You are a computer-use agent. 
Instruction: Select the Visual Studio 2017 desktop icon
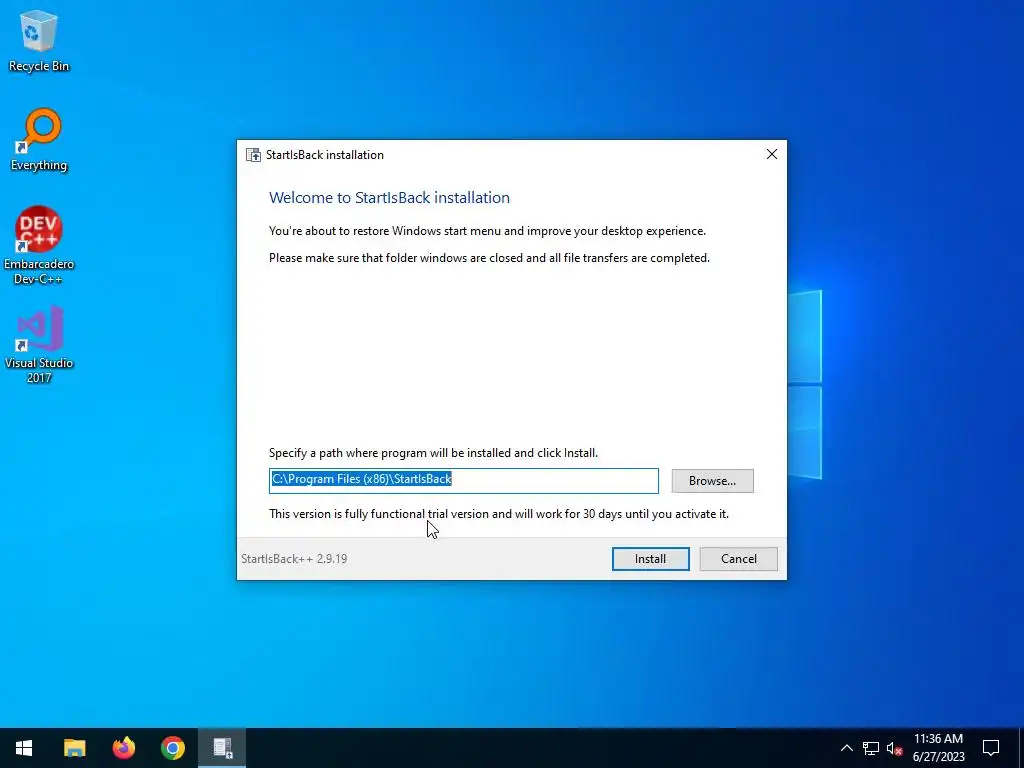pyautogui.click(x=39, y=345)
